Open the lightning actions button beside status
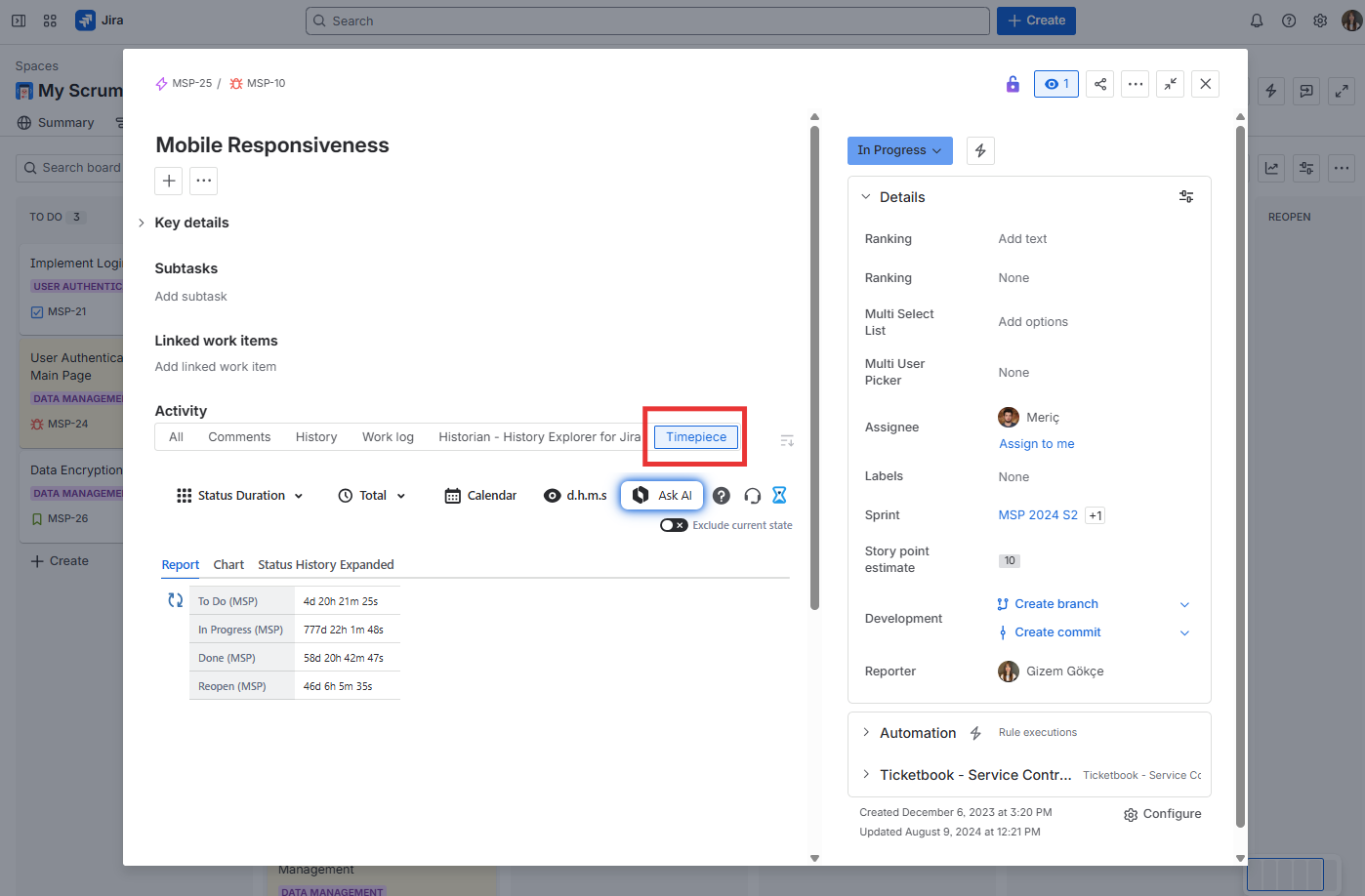1365x896 pixels. (980, 150)
